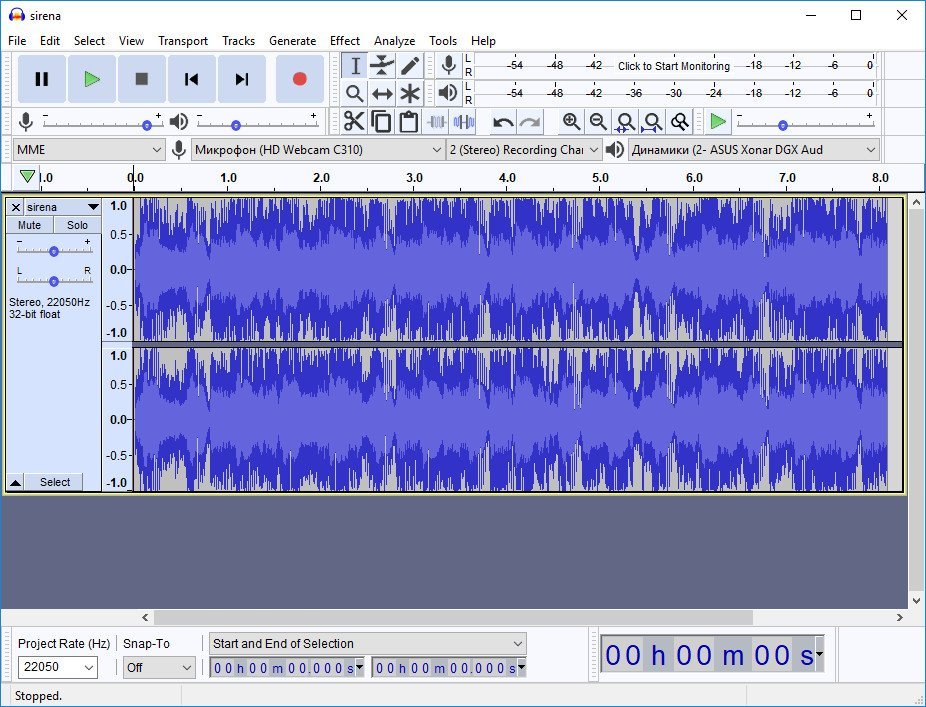Mute the sirena track
Image resolution: width=926 pixels, height=707 pixels.
click(x=30, y=225)
